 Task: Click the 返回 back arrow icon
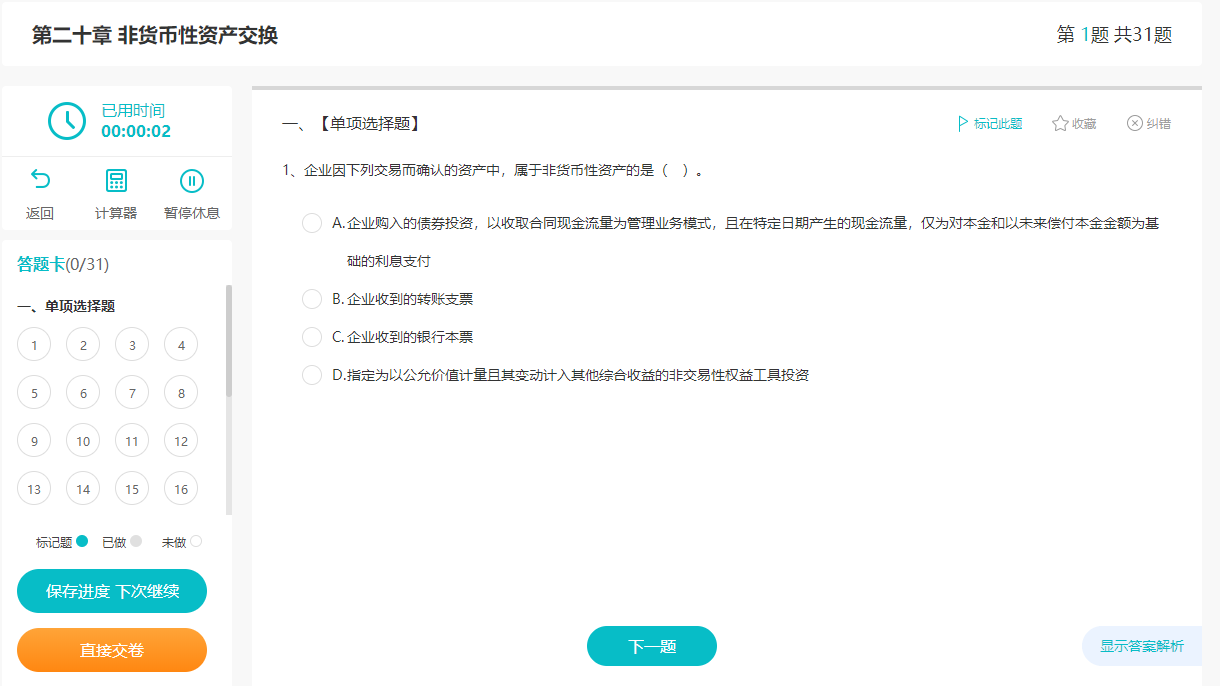pos(39,178)
